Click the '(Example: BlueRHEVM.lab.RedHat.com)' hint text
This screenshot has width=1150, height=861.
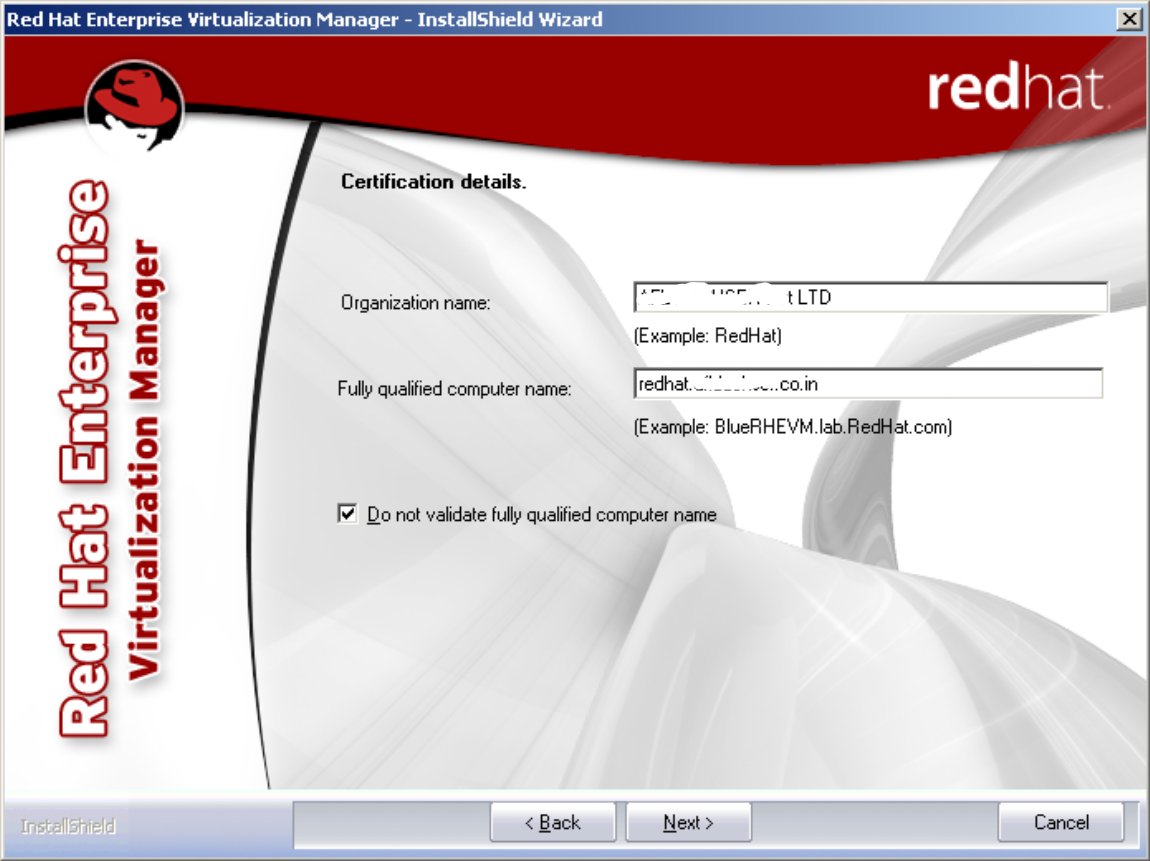pyautogui.click(x=793, y=427)
